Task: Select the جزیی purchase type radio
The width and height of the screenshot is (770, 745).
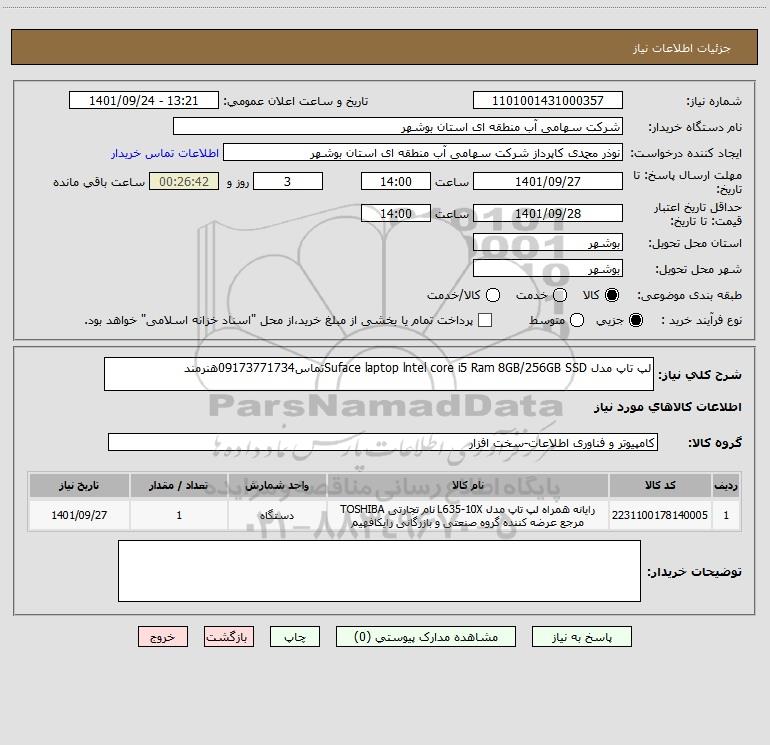Action: pyautogui.click(x=636, y=320)
